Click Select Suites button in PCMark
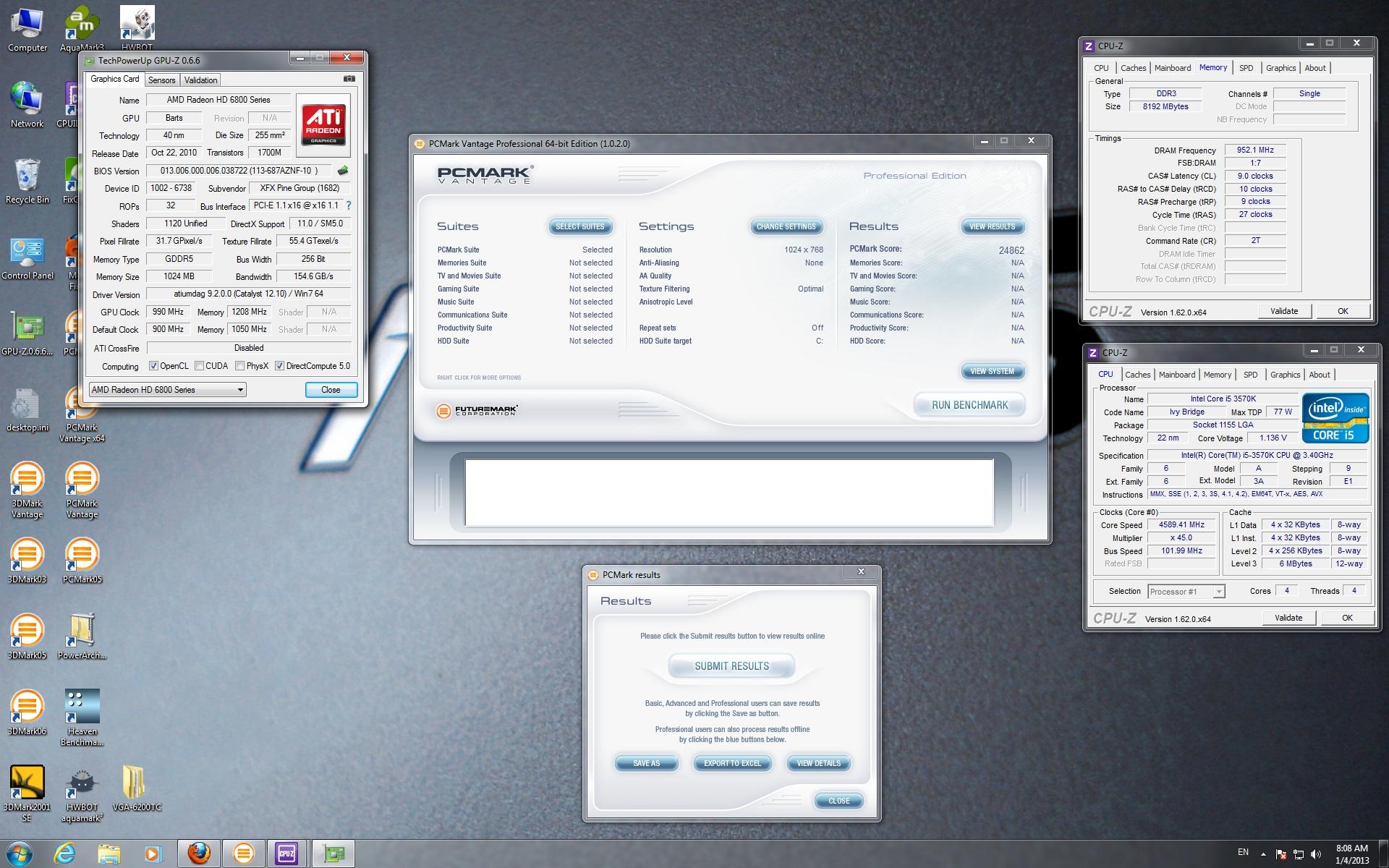 point(580,226)
